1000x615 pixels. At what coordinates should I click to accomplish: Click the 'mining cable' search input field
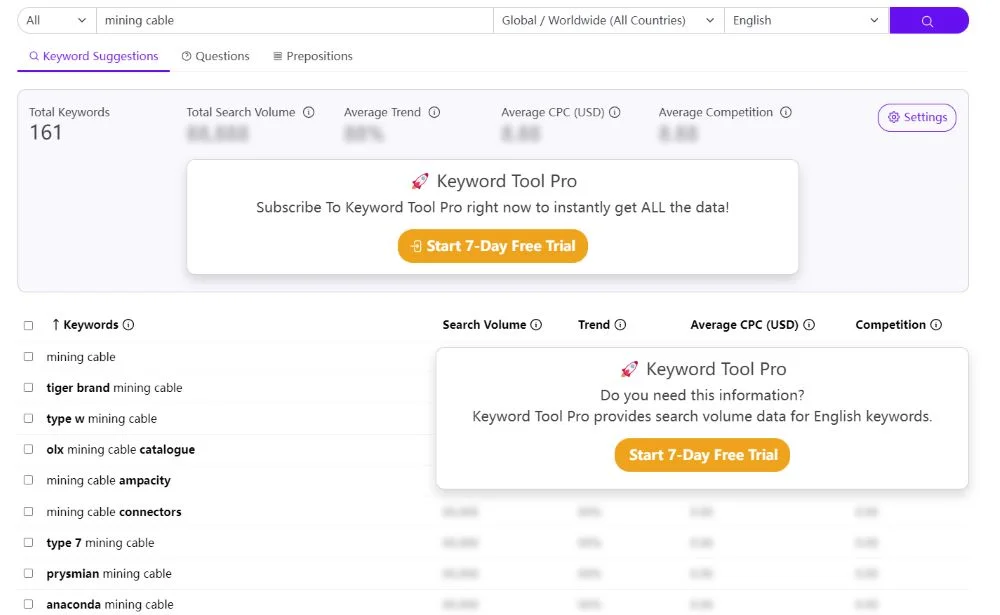click(295, 21)
